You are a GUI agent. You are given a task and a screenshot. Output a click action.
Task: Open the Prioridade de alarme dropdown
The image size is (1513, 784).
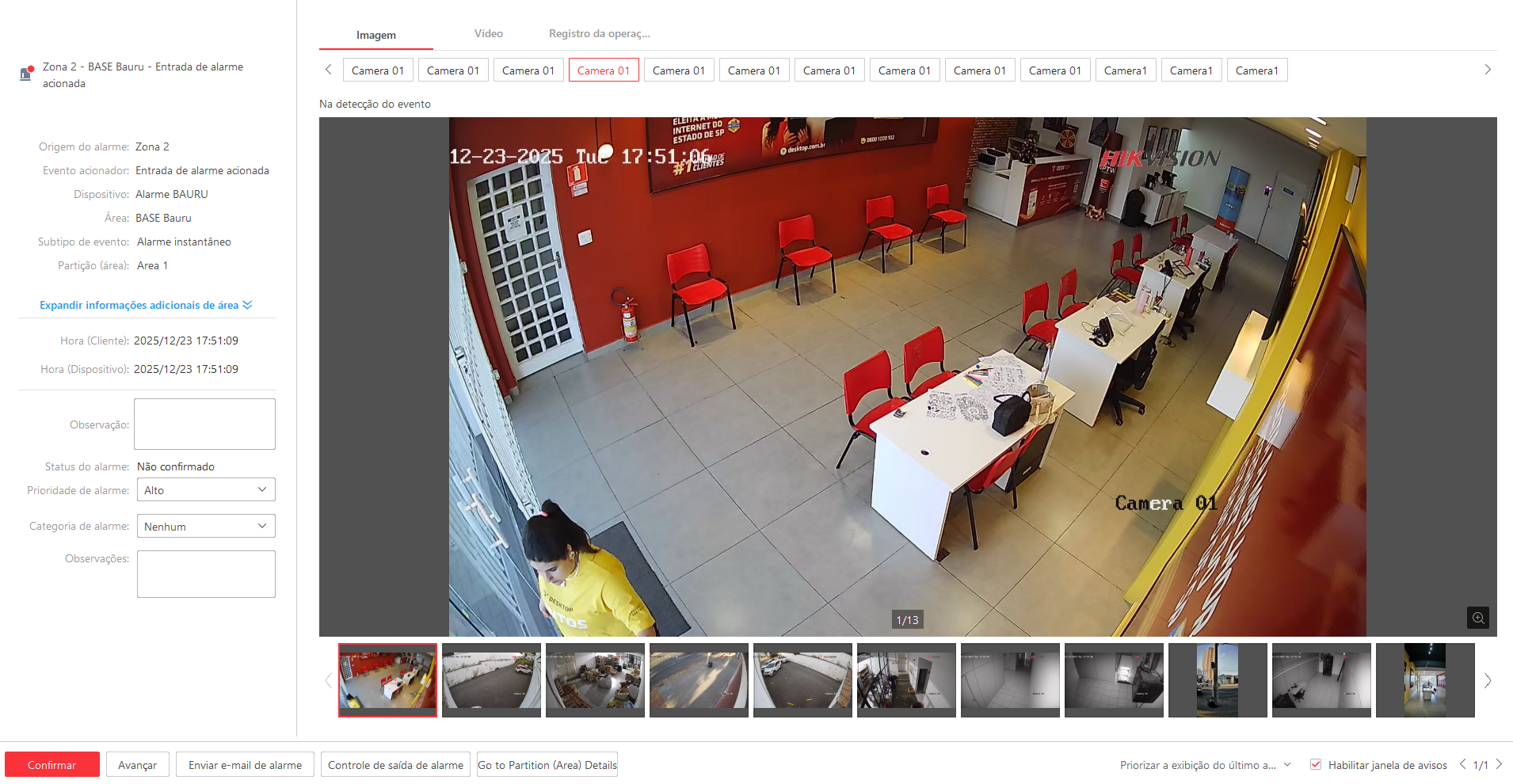205,490
